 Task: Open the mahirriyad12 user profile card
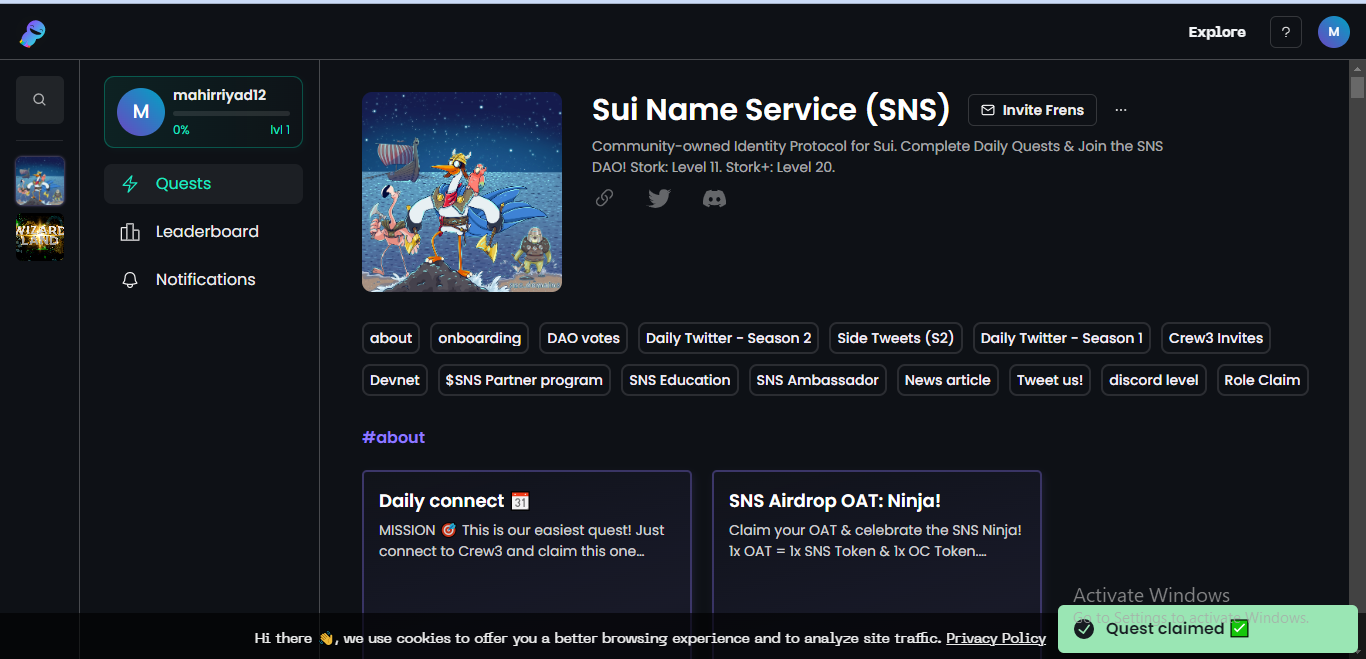coord(203,112)
